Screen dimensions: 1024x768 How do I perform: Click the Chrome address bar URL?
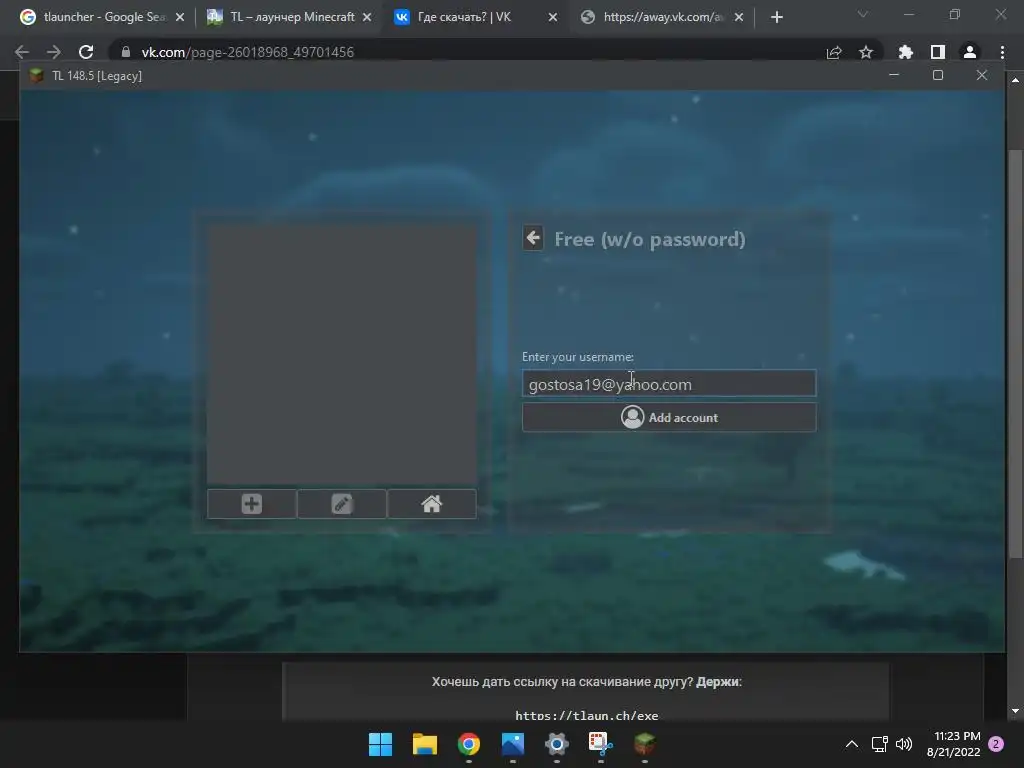pos(248,52)
